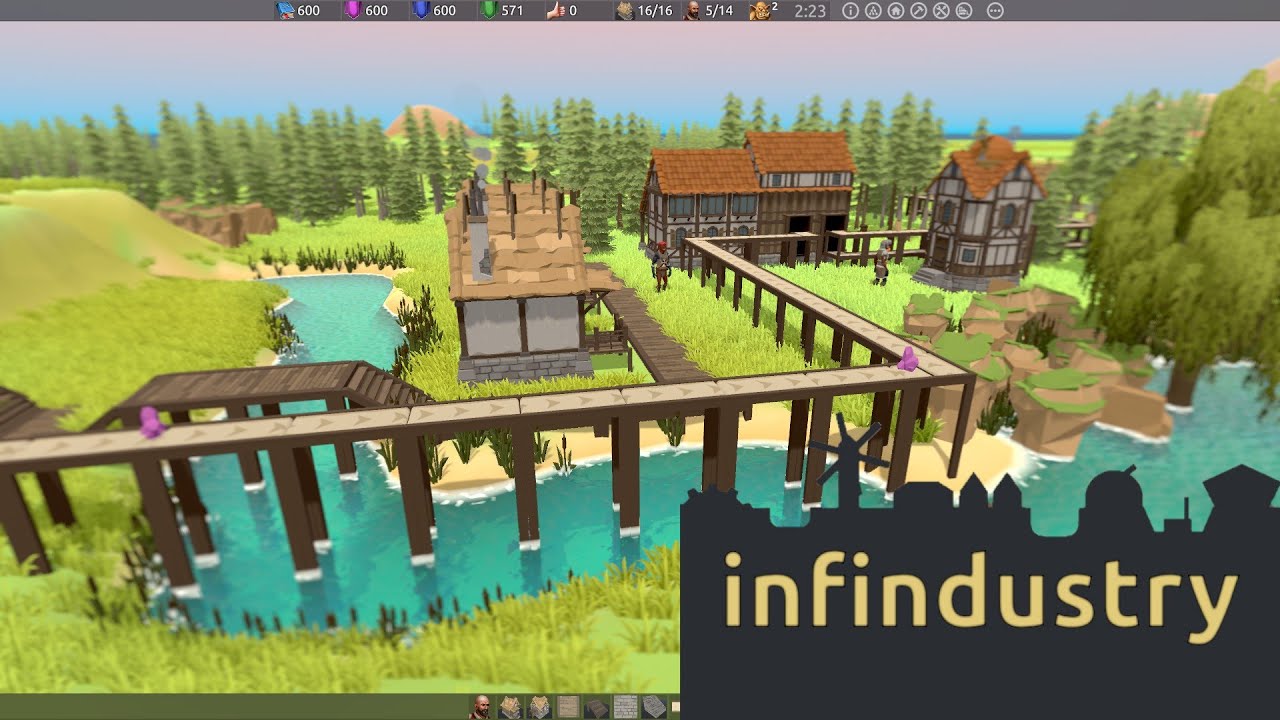This screenshot has width=1280, height=720.
Task: Click the 5/14 worker count
Action: (x=719, y=11)
